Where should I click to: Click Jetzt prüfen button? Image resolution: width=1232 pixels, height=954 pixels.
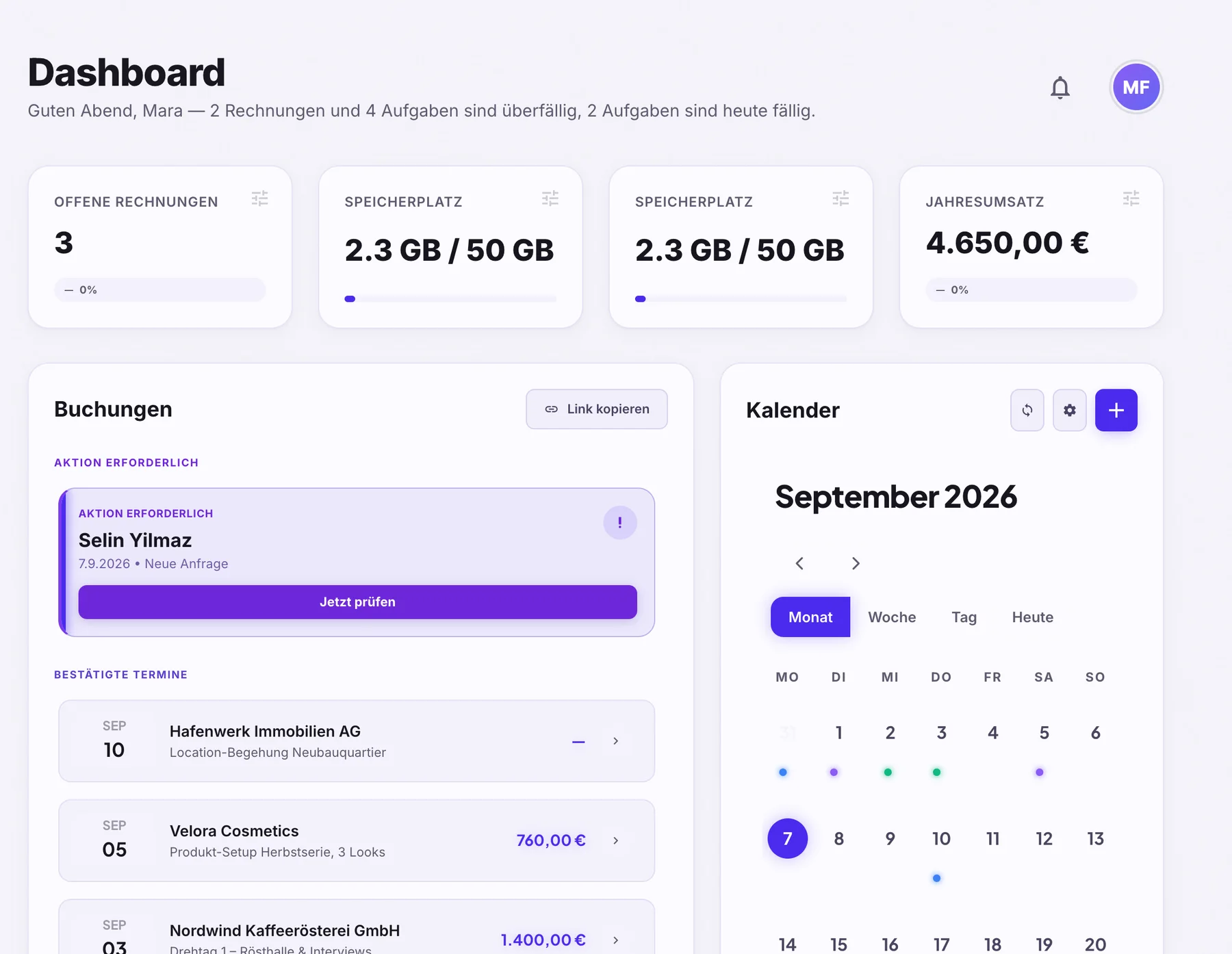point(357,602)
